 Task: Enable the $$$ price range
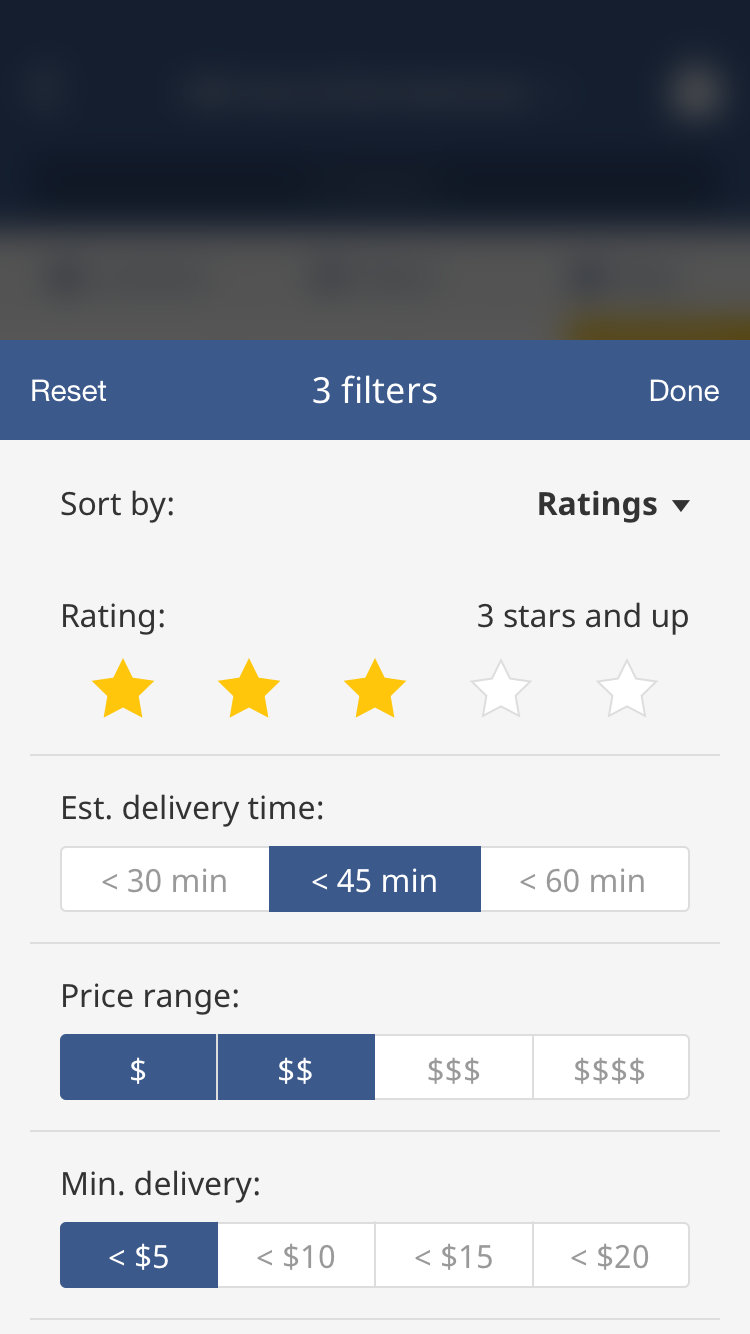[454, 1068]
